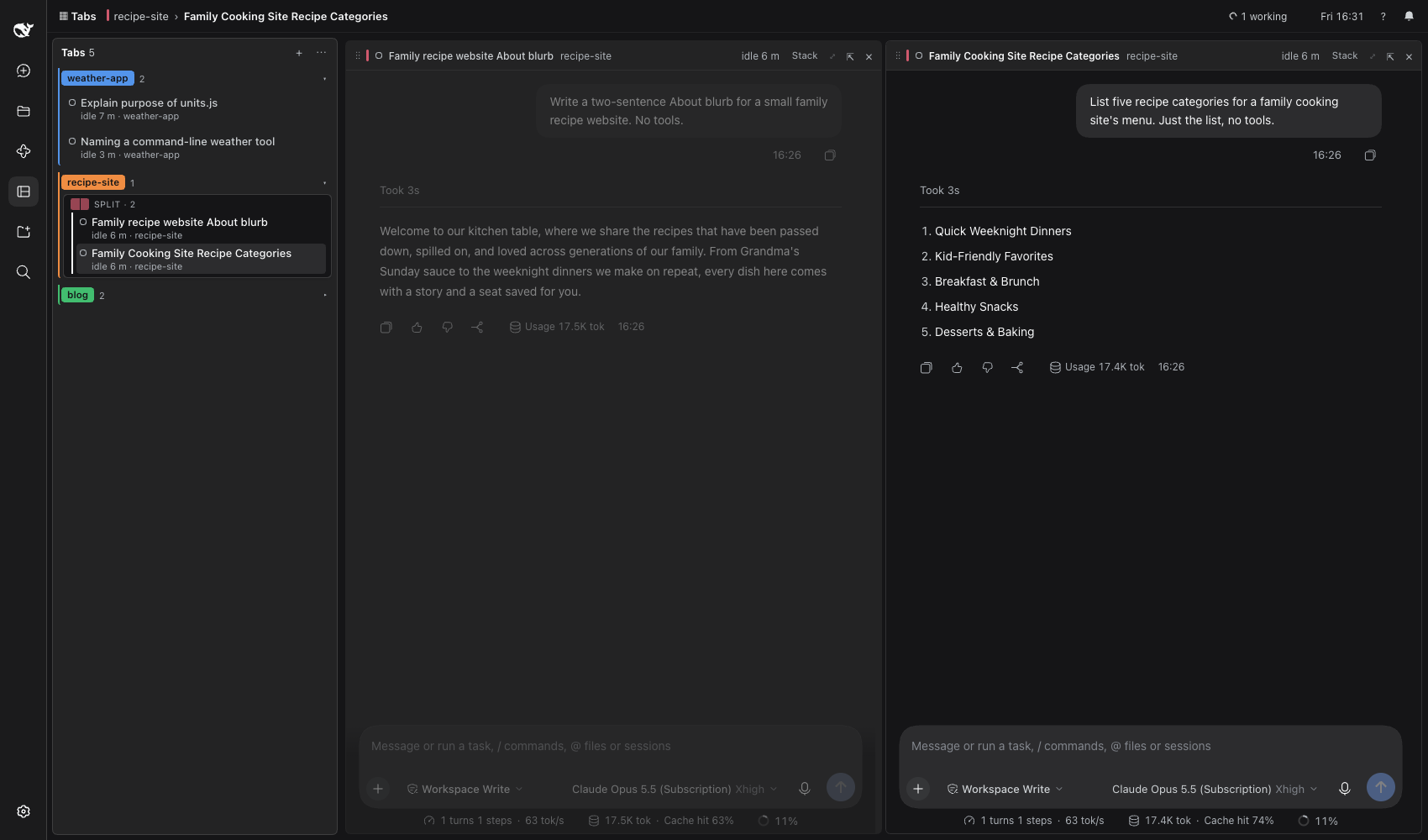Open Claude Opus 5.5 model dropdown in right pane
The width and height of the screenshot is (1428, 840).
click(x=1215, y=789)
